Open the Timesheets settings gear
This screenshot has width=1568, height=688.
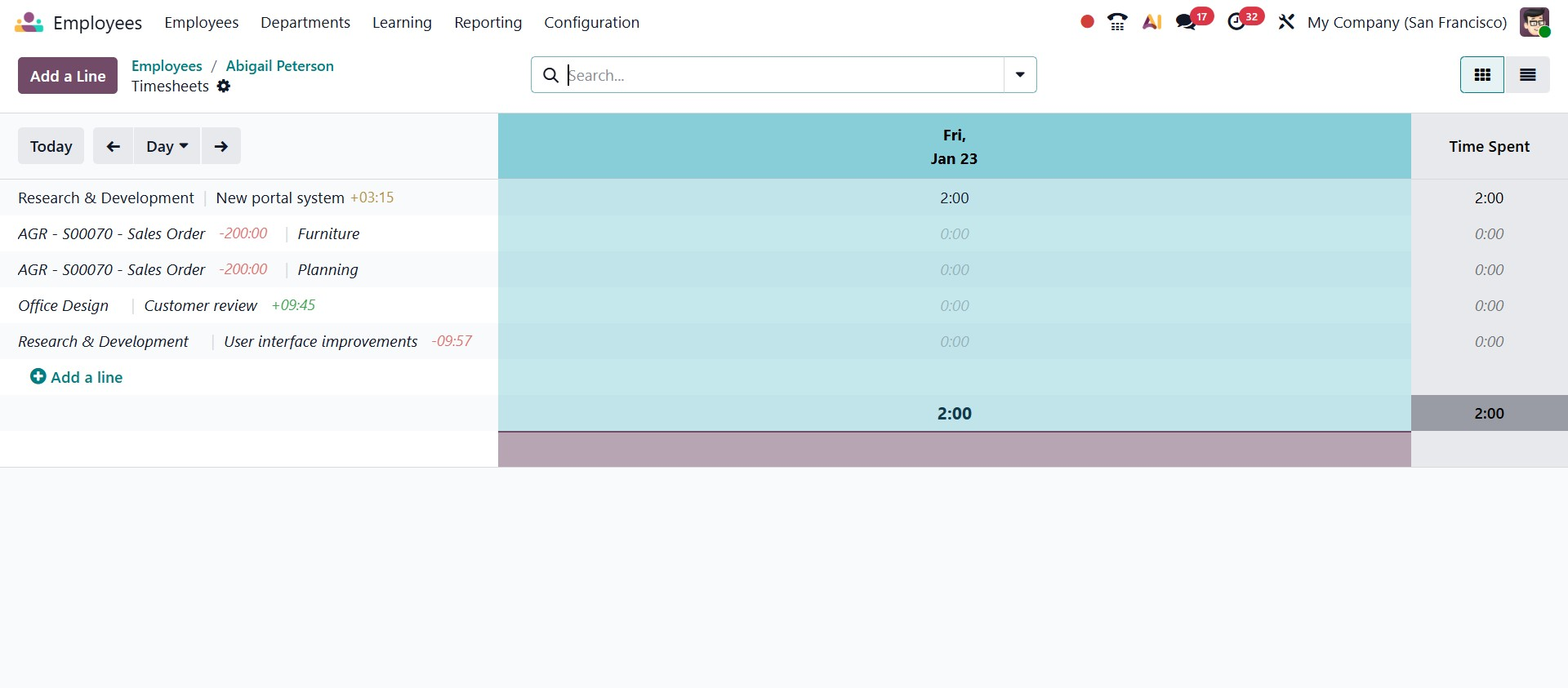click(224, 87)
